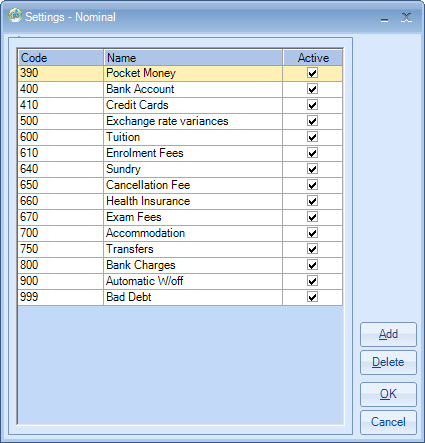Image resolution: width=425 pixels, height=443 pixels.
Task: Select the Exchange rate variances name cell
Action: tap(193, 121)
